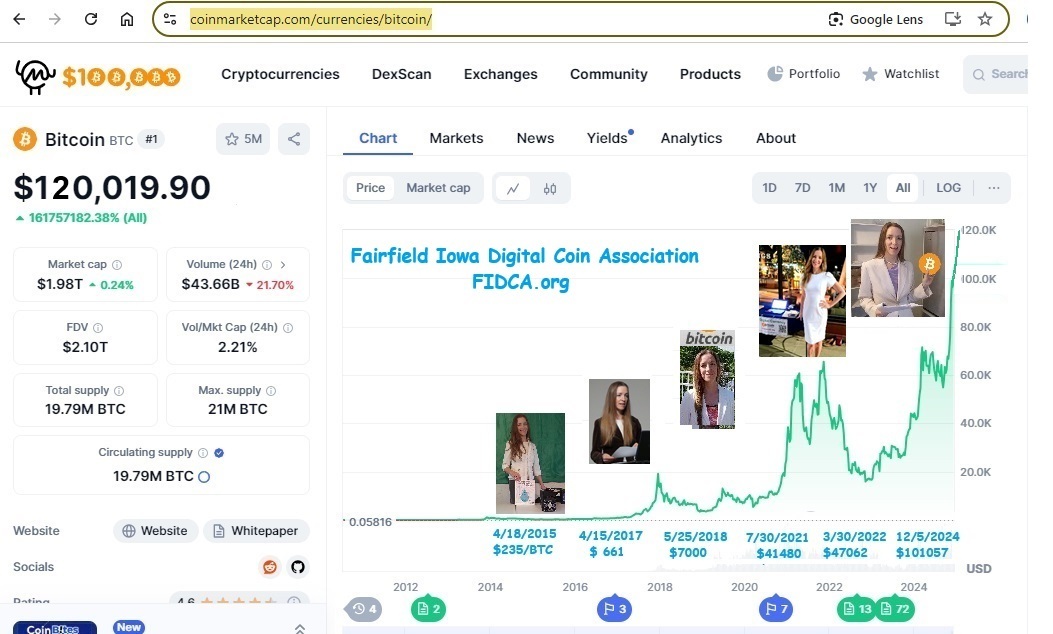Click the orange Bitcoin logo icon
1053x634 pixels.
tap(26, 139)
